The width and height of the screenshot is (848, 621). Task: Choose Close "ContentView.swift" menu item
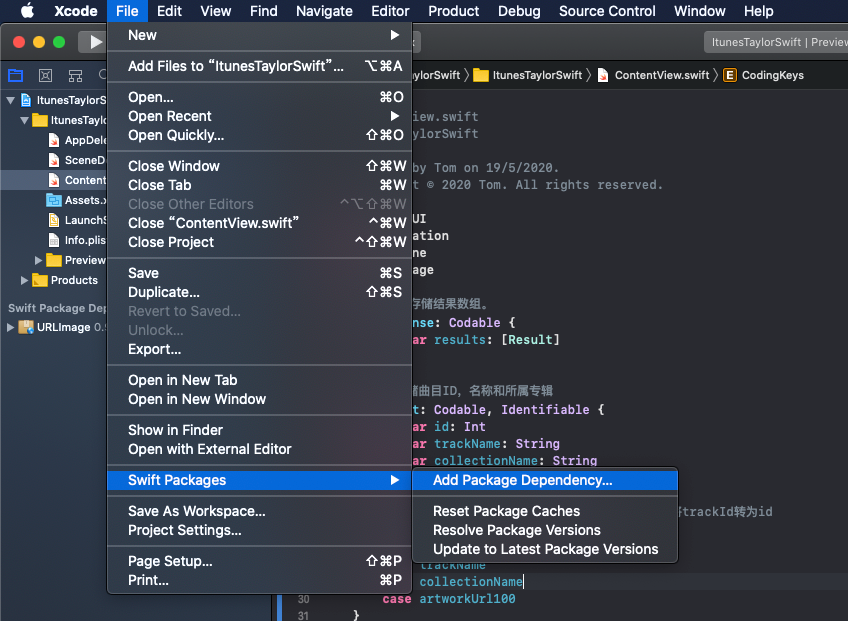[x=260, y=223]
